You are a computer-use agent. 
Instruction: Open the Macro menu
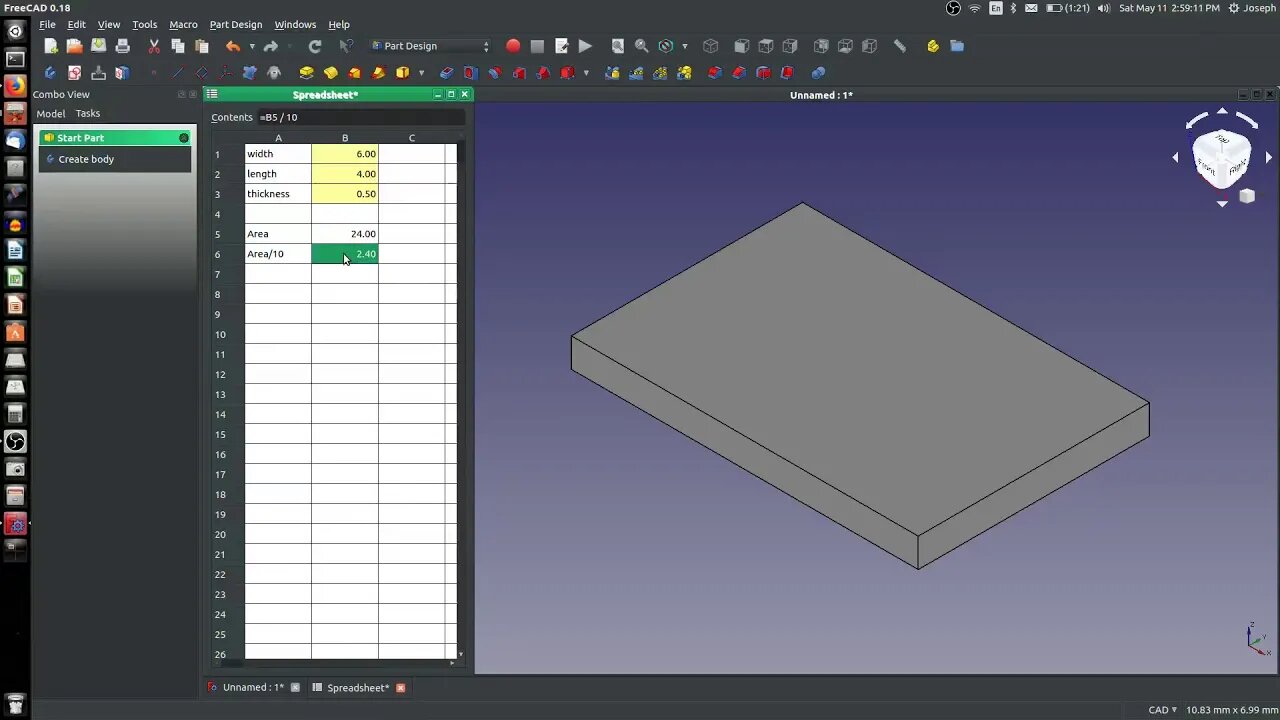pyautogui.click(x=183, y=24)
